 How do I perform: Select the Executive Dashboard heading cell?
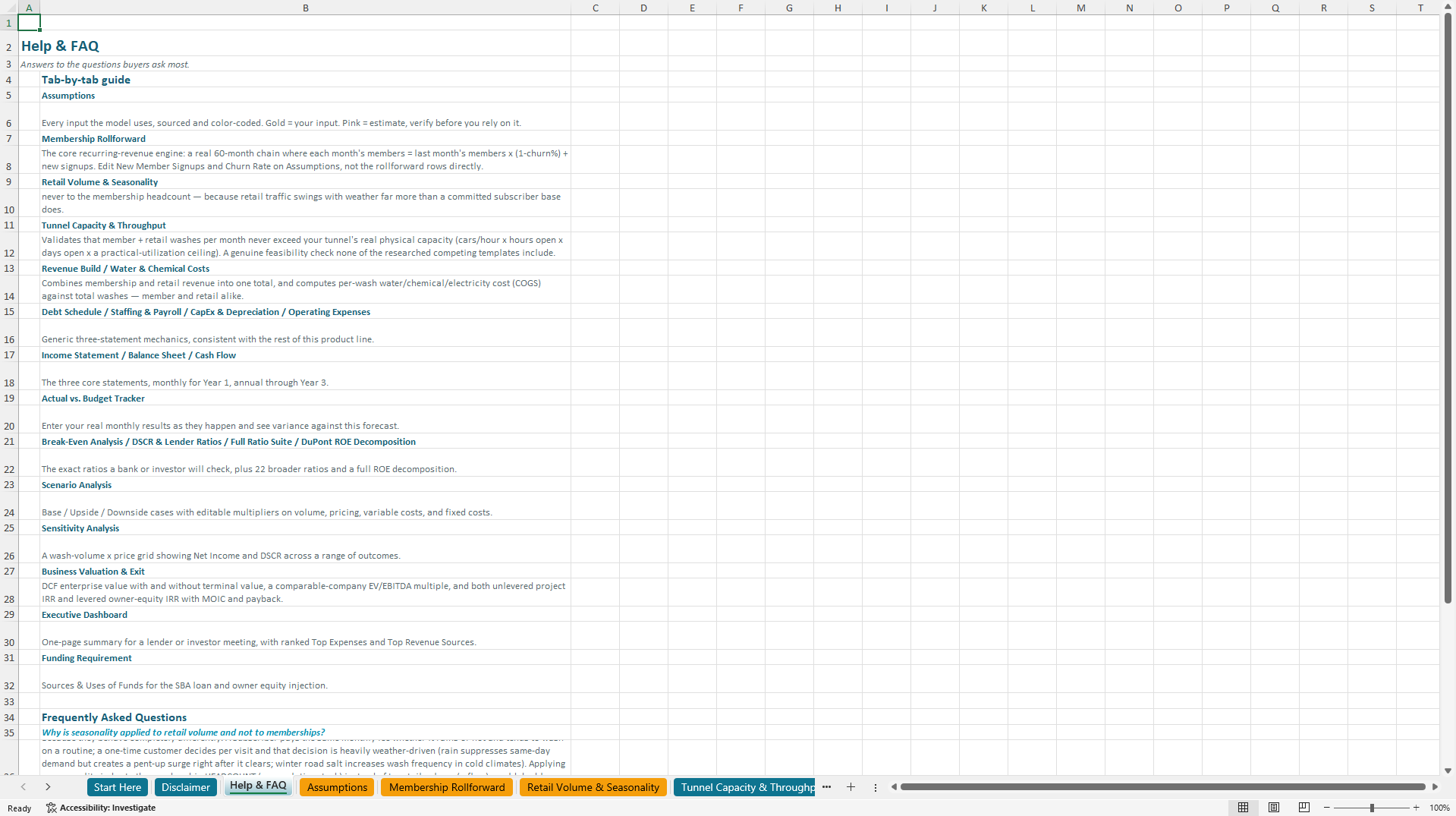(x=306, y=614)
